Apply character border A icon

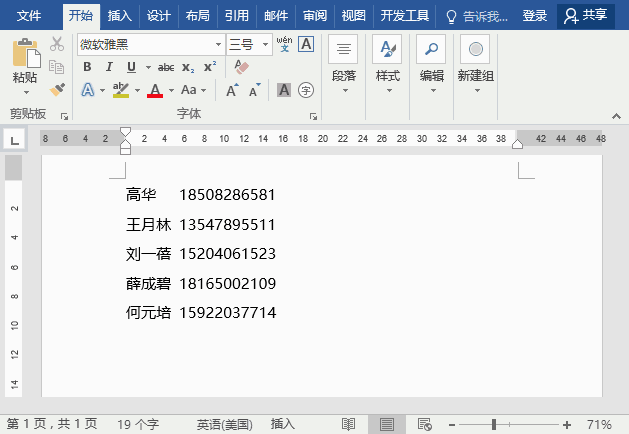306,44
